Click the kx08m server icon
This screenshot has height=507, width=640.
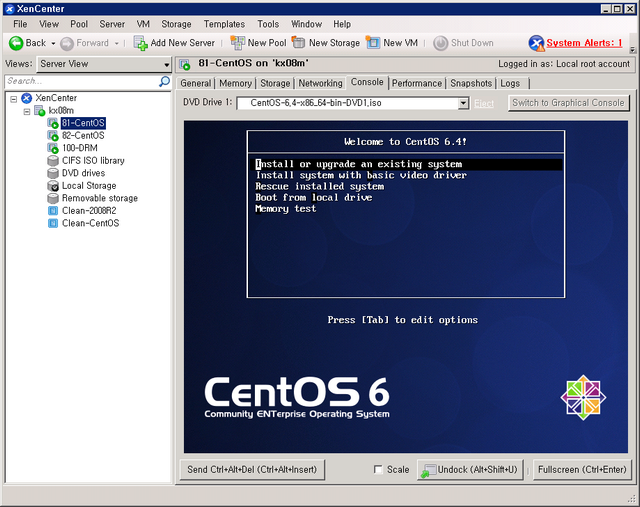[x=40, y=111]
